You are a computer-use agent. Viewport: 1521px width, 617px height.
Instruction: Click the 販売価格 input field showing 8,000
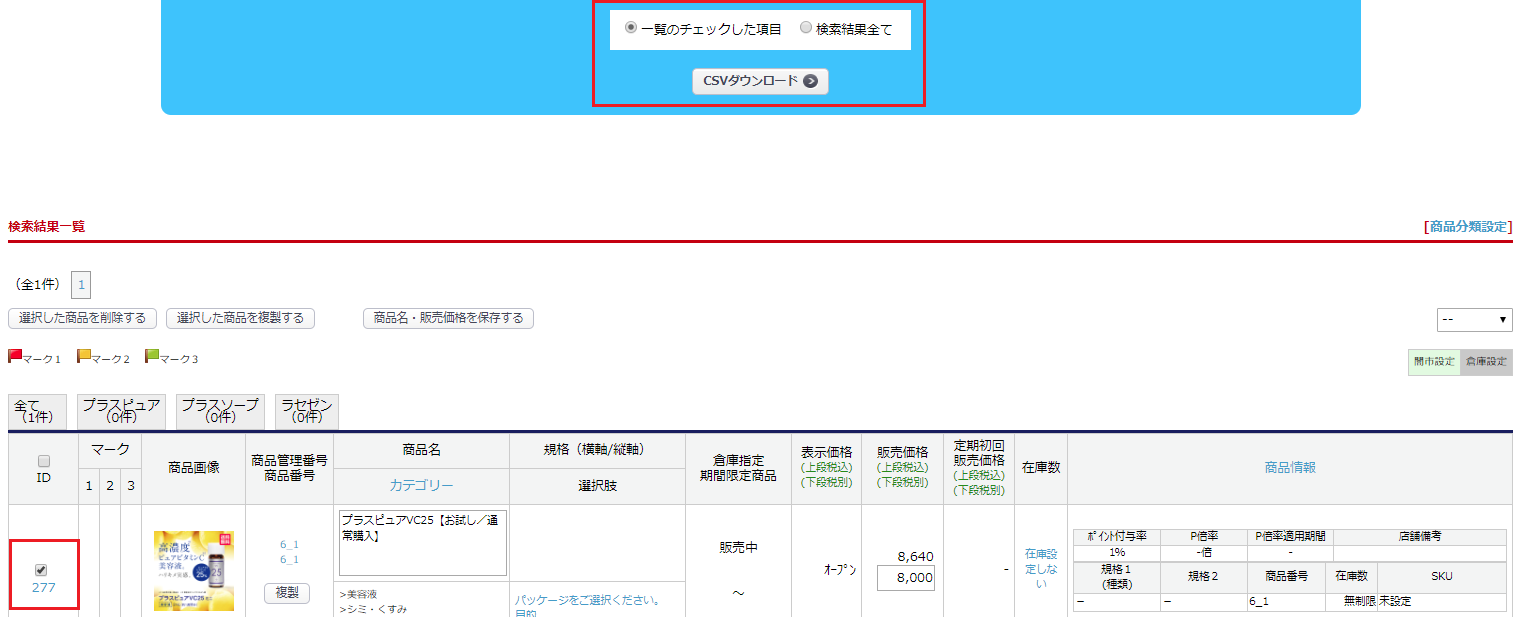tap(906, 578)
